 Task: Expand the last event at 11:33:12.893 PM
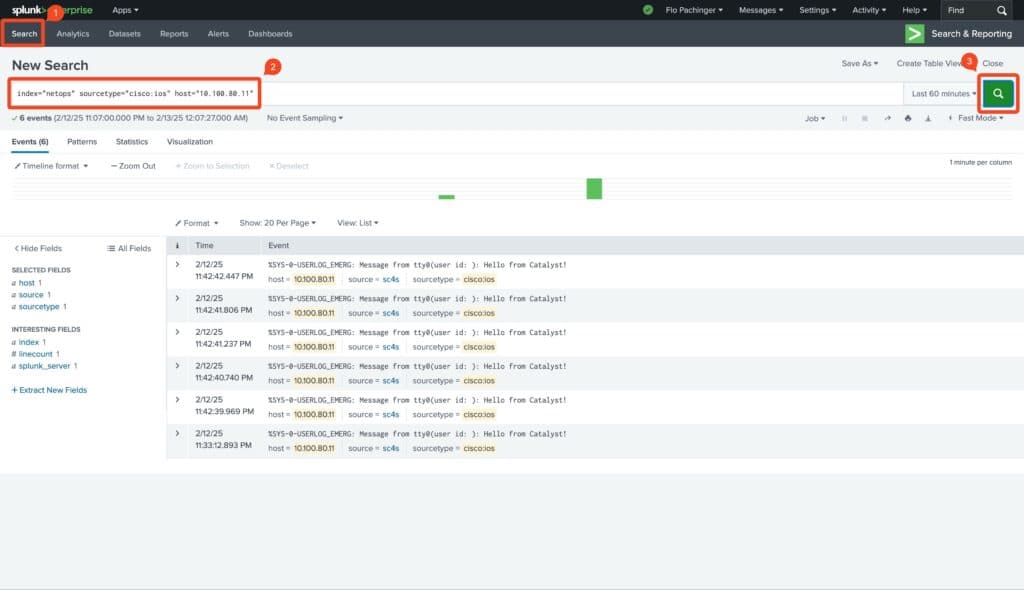178,433
